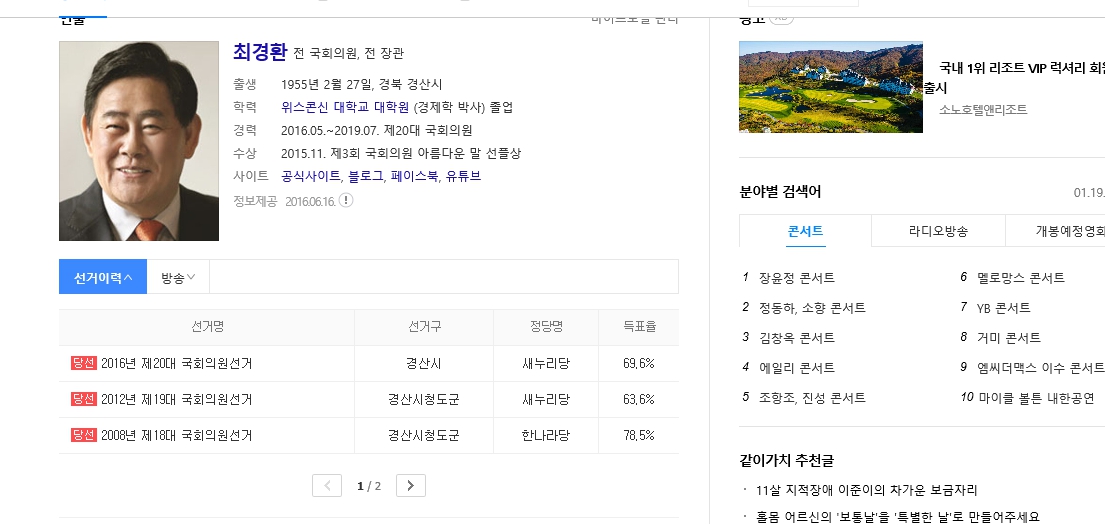Open 정동하, 소향 콘서트 search term

813,308
